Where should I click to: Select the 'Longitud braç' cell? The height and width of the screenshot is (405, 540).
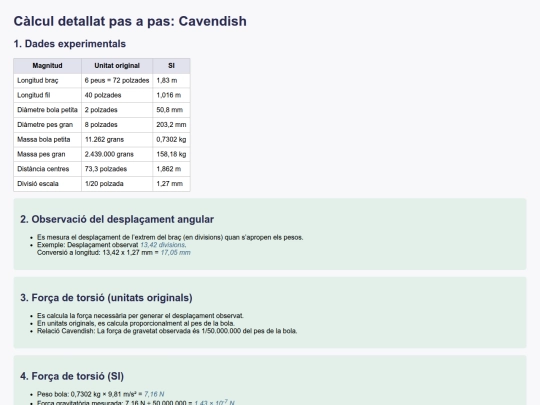pos(48,81)
